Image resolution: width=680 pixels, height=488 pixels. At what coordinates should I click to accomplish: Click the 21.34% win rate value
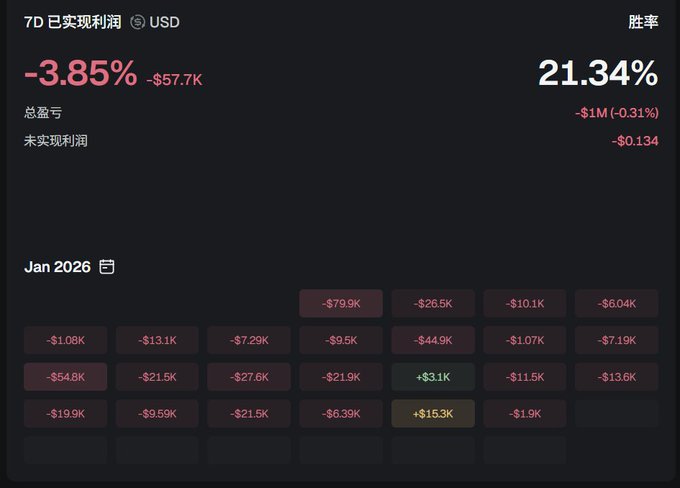(597, 73)
